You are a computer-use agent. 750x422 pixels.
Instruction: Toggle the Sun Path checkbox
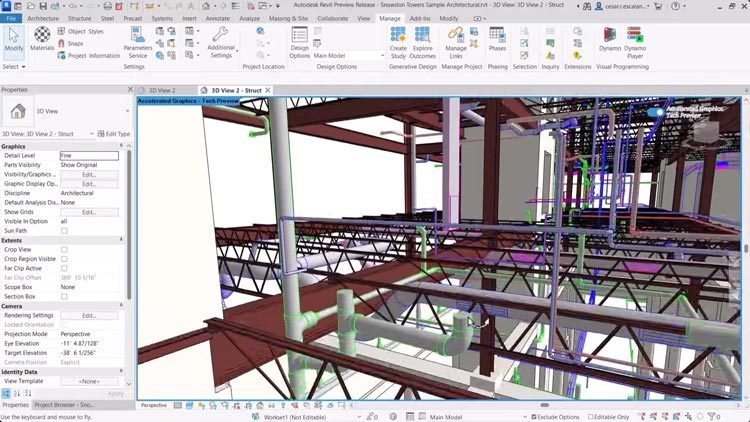pos(64,231)
